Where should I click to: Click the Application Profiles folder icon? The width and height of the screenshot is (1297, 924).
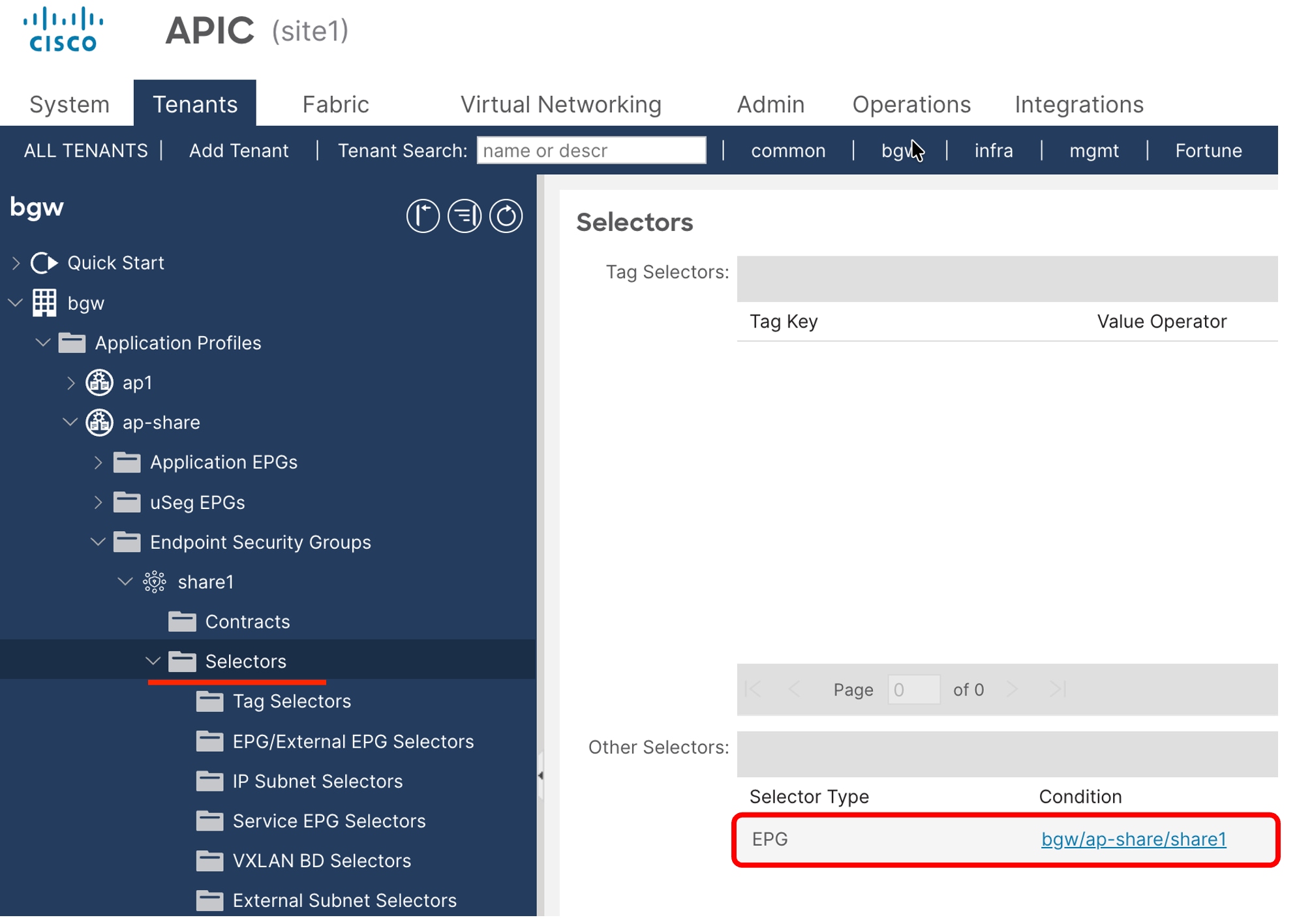[x=72, y=343]
